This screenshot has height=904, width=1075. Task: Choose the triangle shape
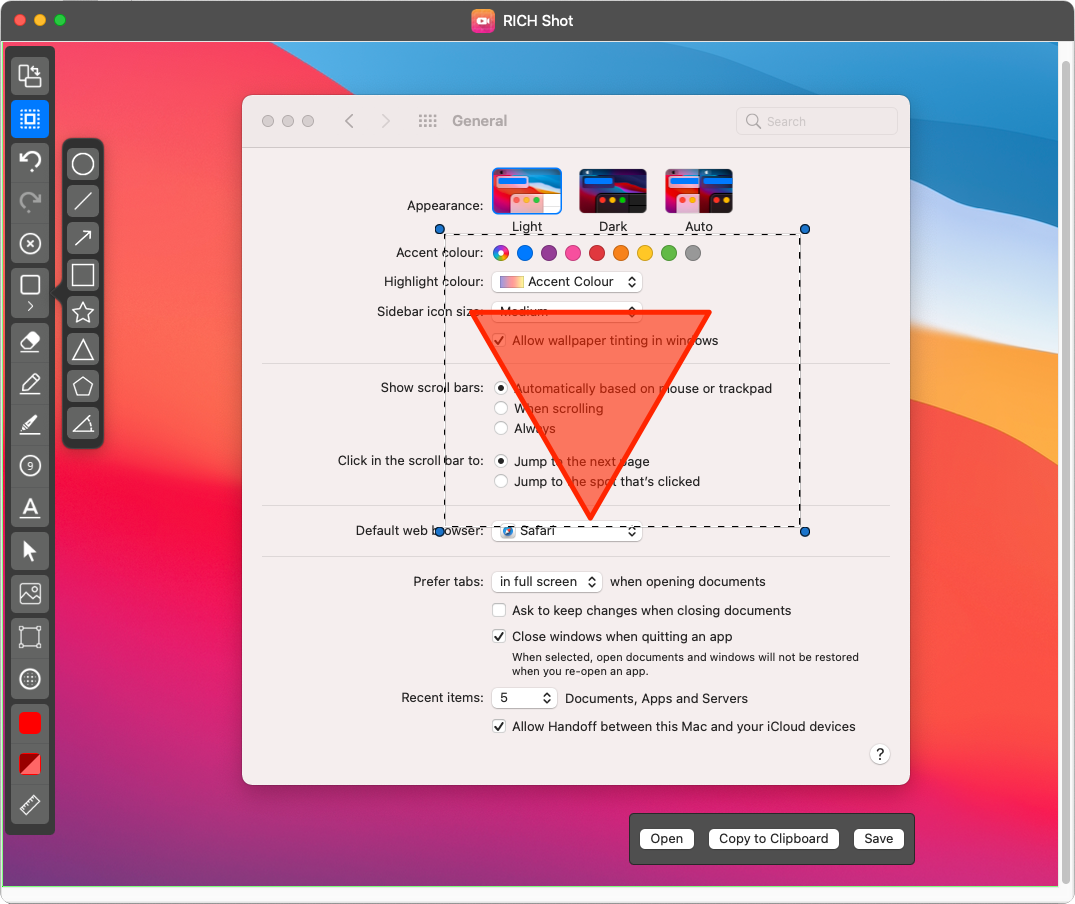pyautogui.click(x=83, y=350)
